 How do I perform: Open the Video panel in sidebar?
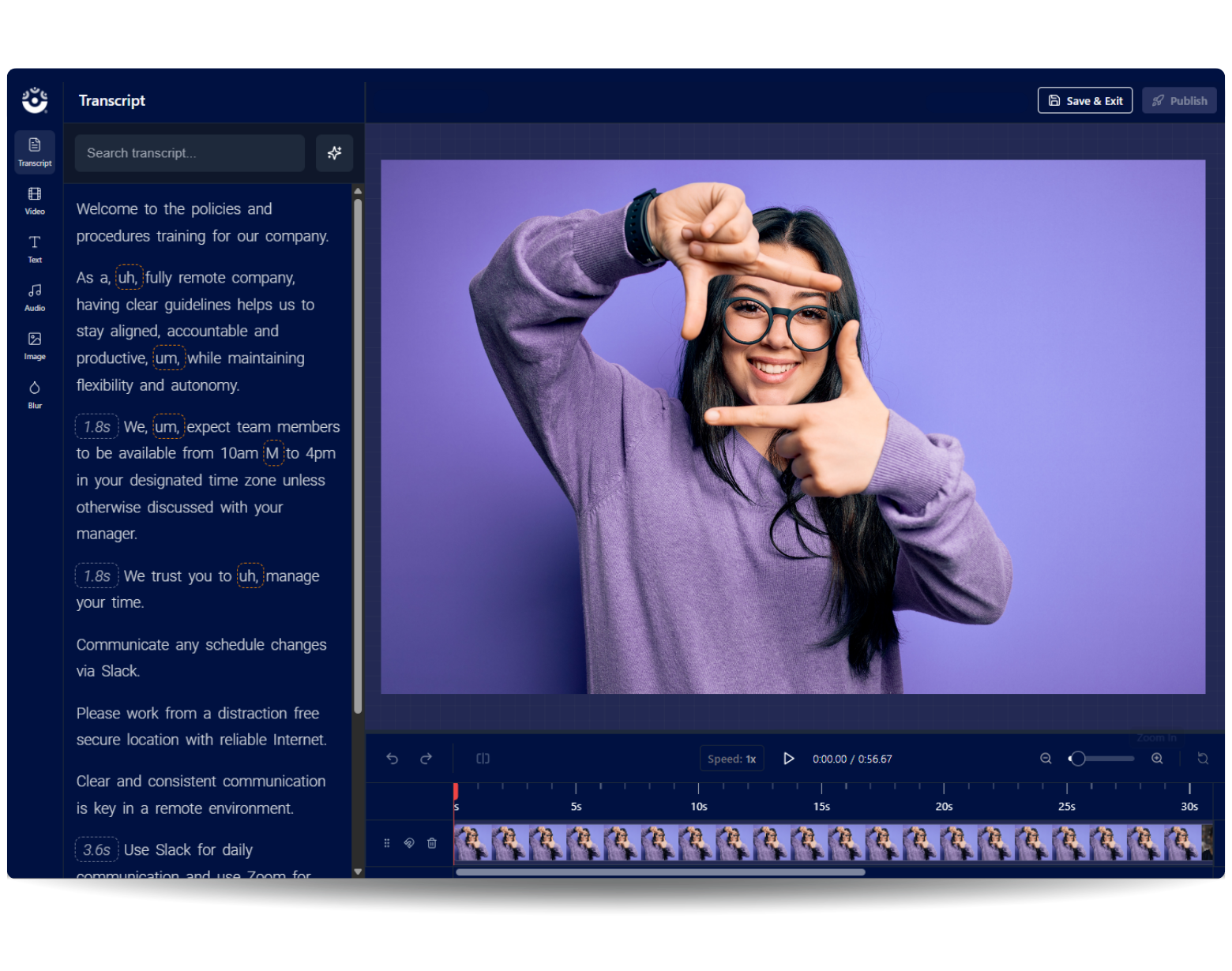pyautogui.click(x=35, y=200)
